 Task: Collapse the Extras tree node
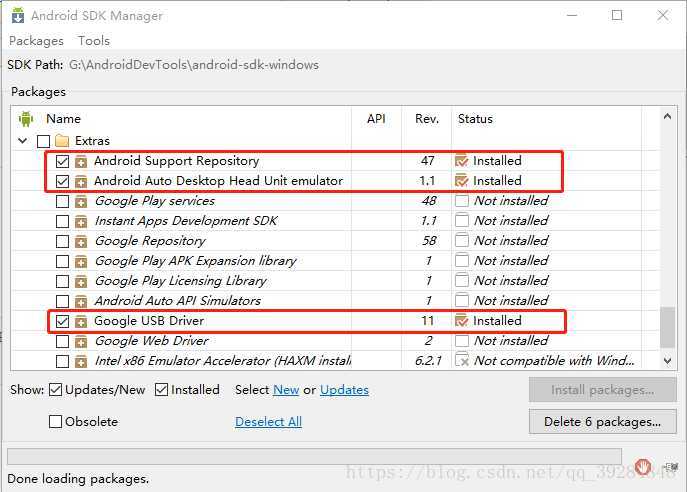click(23, 141)
